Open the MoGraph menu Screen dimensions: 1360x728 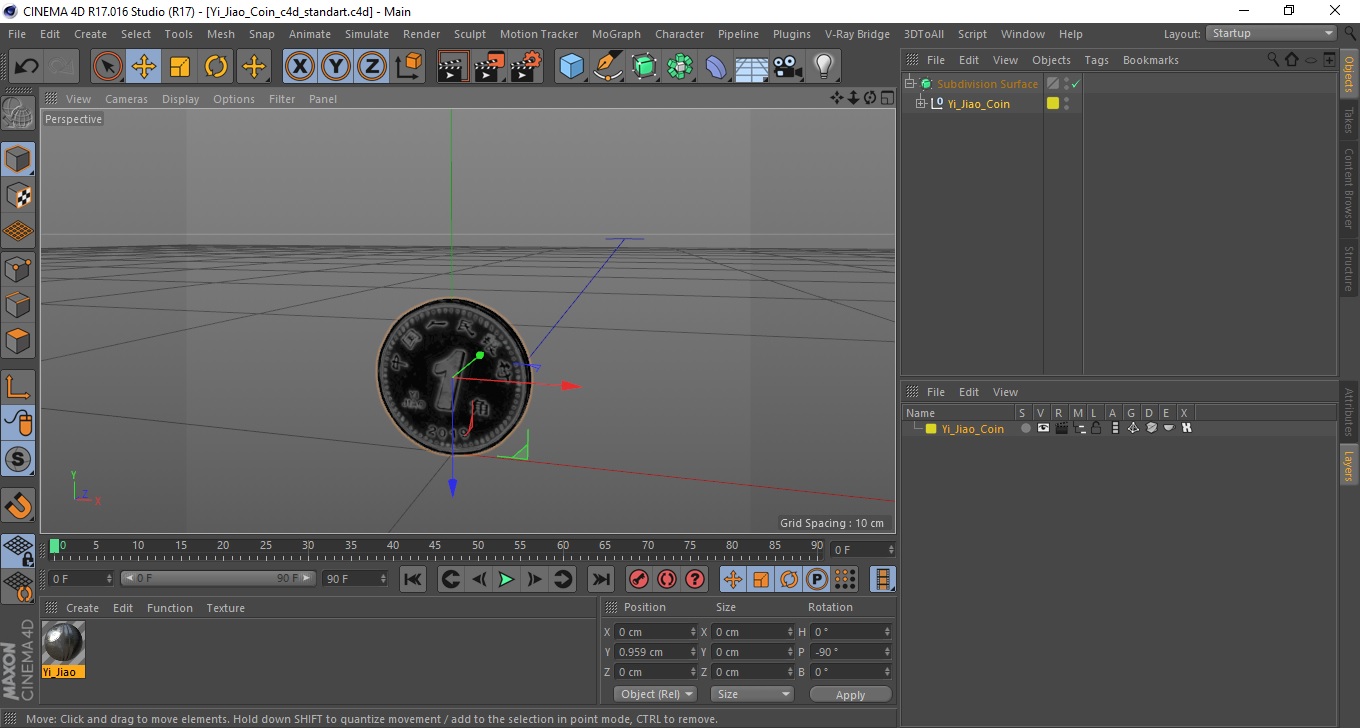pos(616,34)
